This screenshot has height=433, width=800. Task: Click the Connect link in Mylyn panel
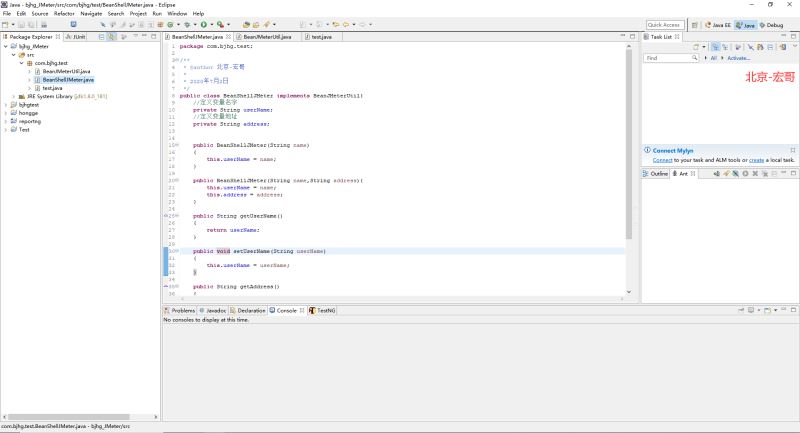(662, 160)
